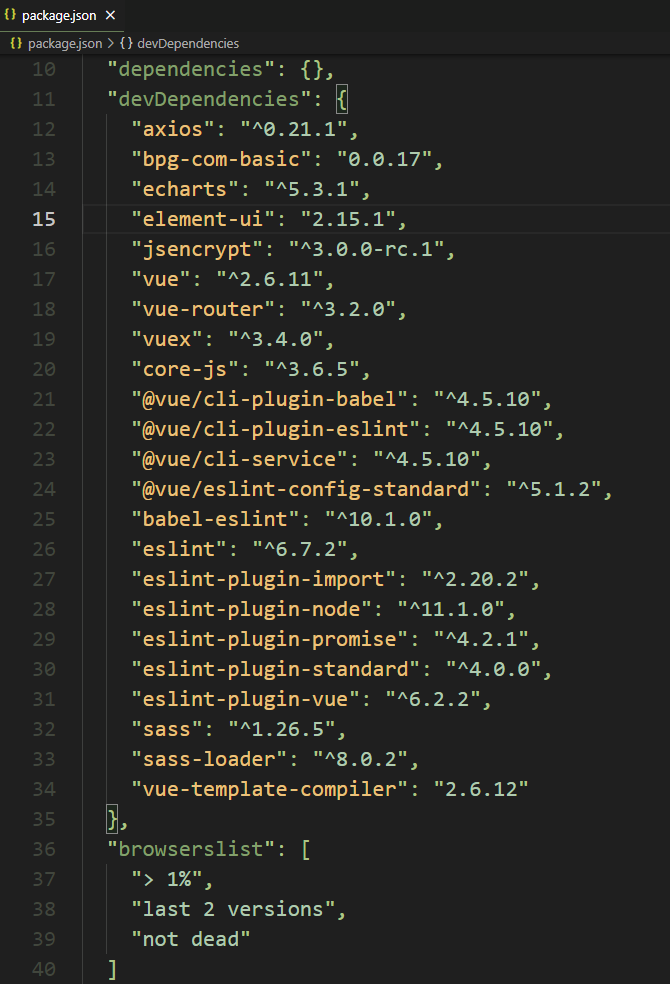The width and height of the screenshot is (670, 984).
Task: Close the package.json tab
Action: click(110, 15)
